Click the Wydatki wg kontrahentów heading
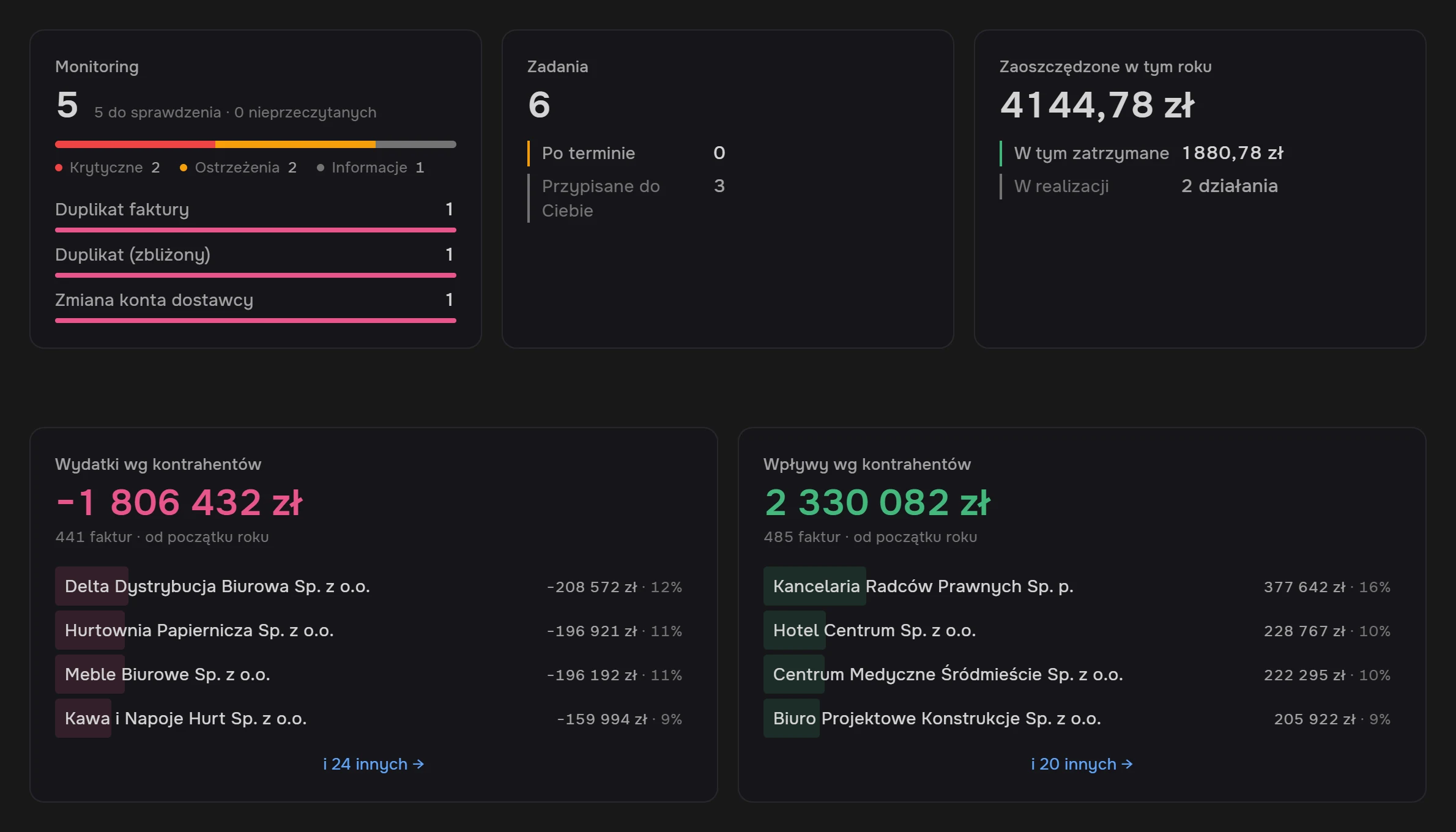Viewport: 1456px width, 832px height. pyautogui.click(x=158, y=464)
